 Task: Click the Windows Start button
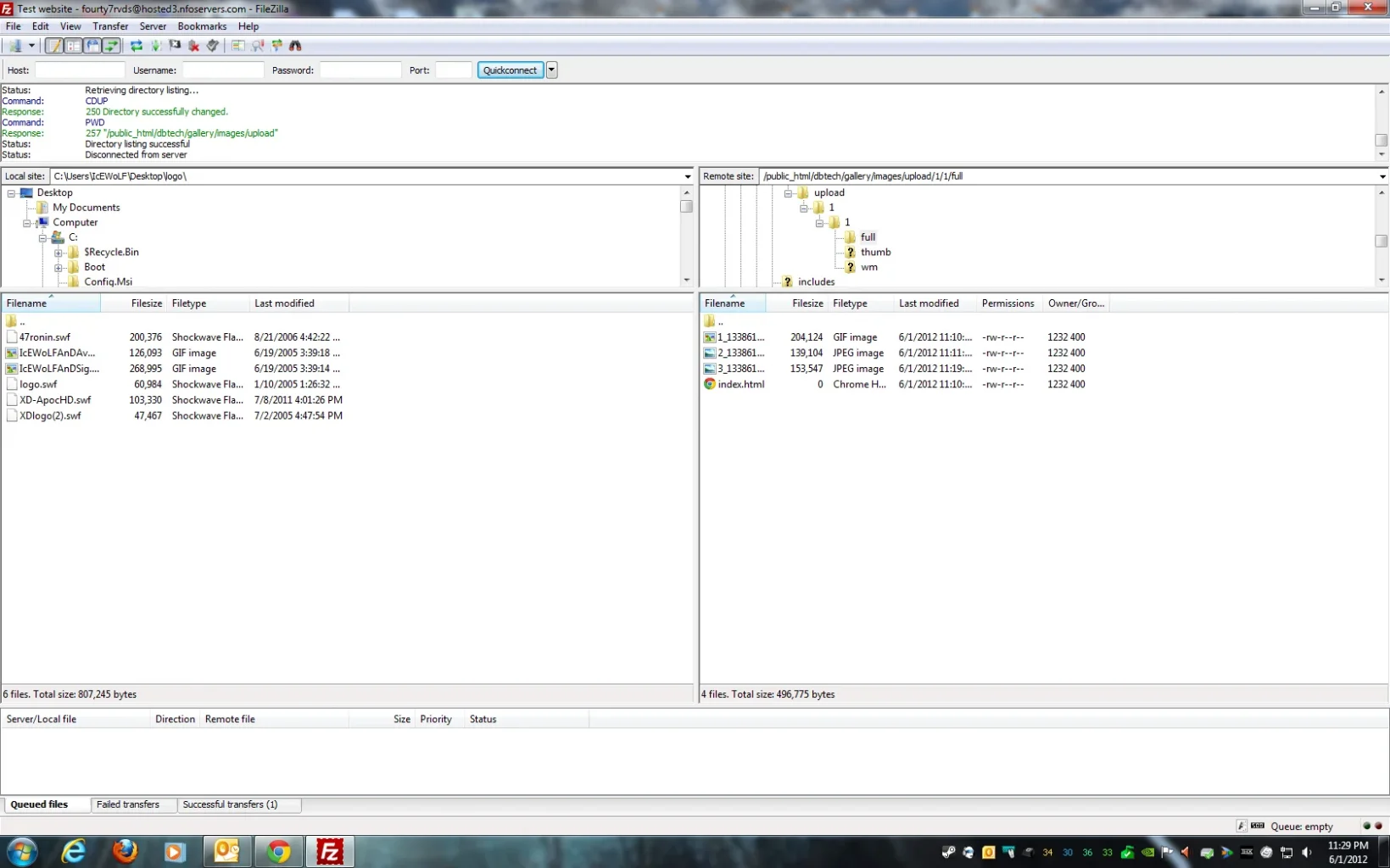click(x=22, y=851)
